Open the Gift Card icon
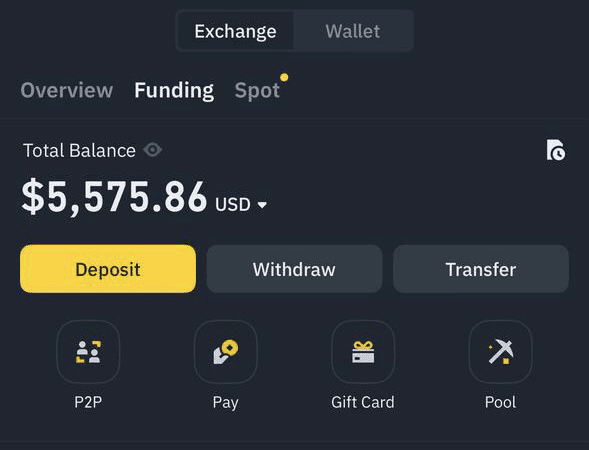 (363, 352)
